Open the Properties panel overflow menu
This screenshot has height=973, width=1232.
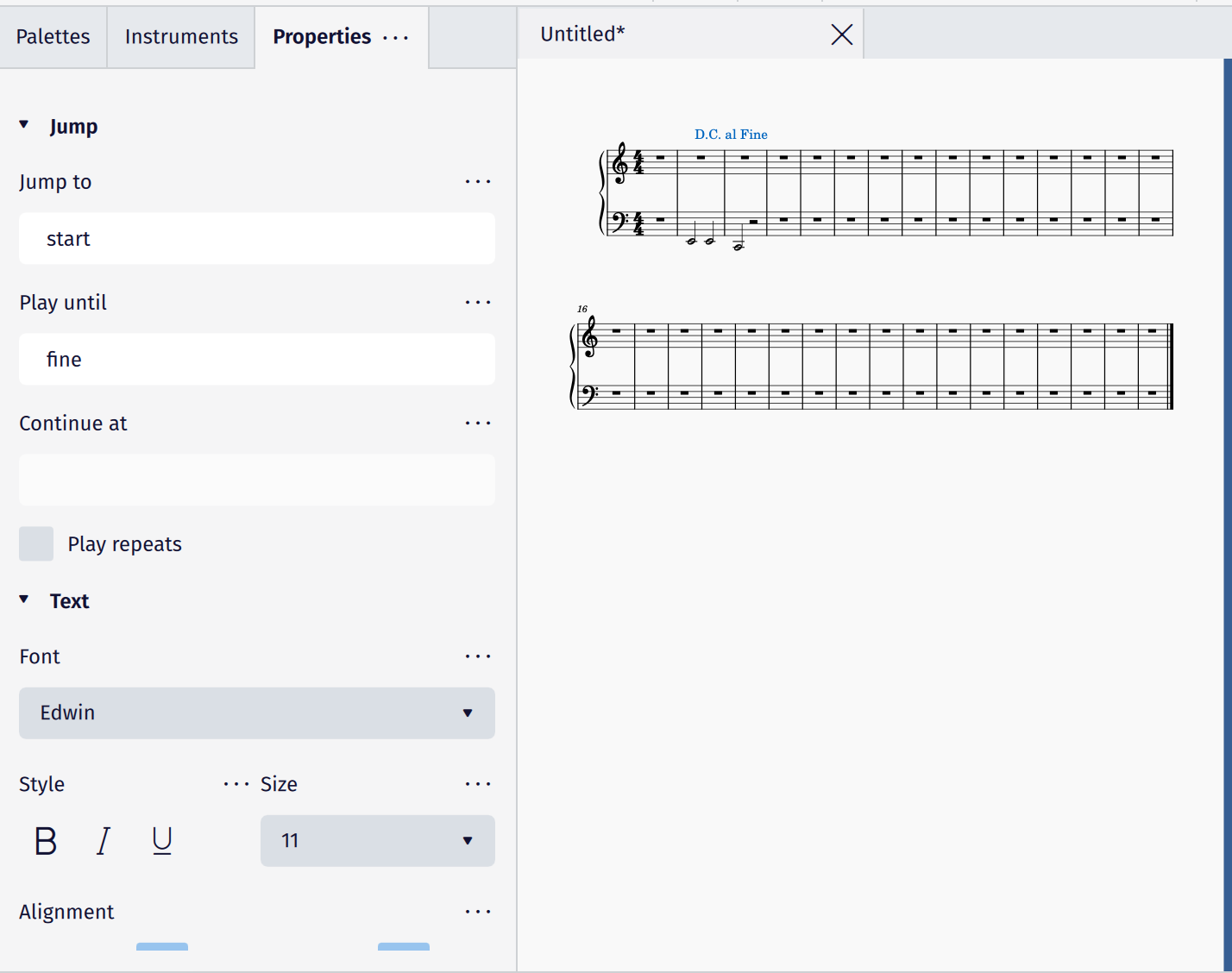pyautogui.click(x=395, y=38)
